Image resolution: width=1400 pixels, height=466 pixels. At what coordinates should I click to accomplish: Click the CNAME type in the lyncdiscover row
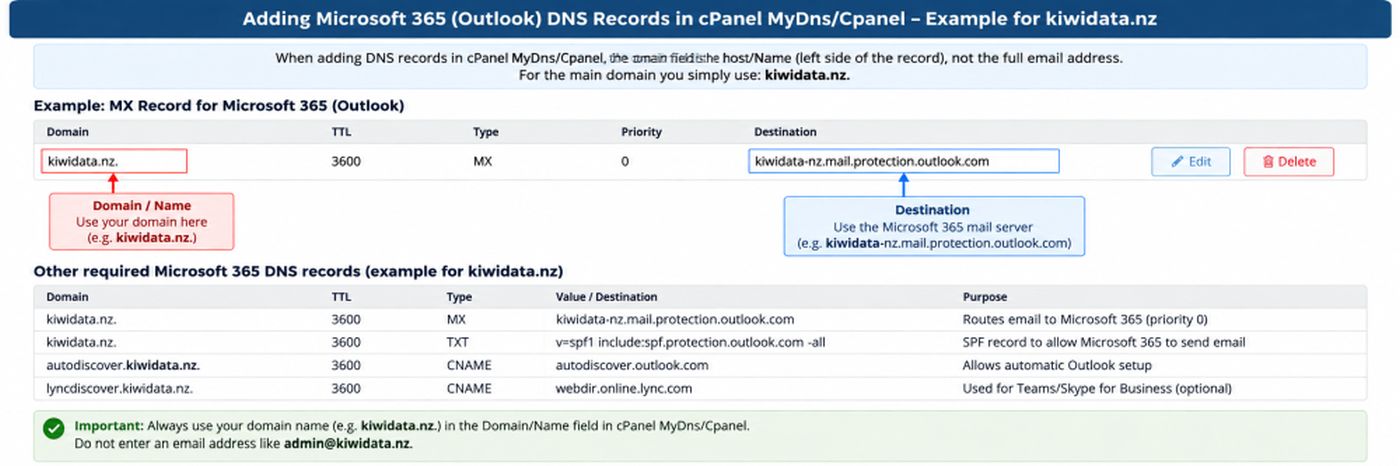pos(469,388)
